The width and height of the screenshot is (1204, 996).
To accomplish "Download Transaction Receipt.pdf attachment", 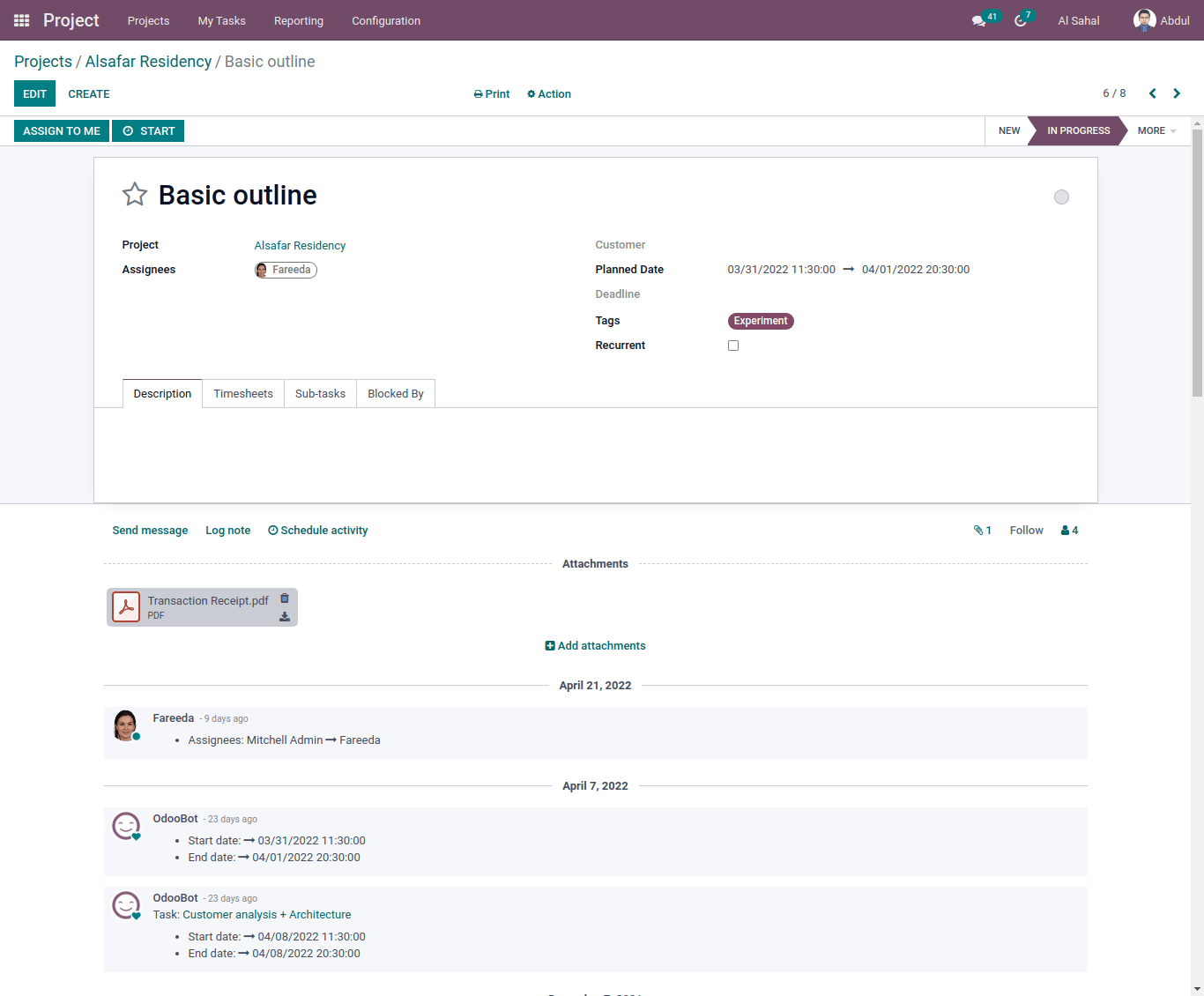I will [285, 617].
